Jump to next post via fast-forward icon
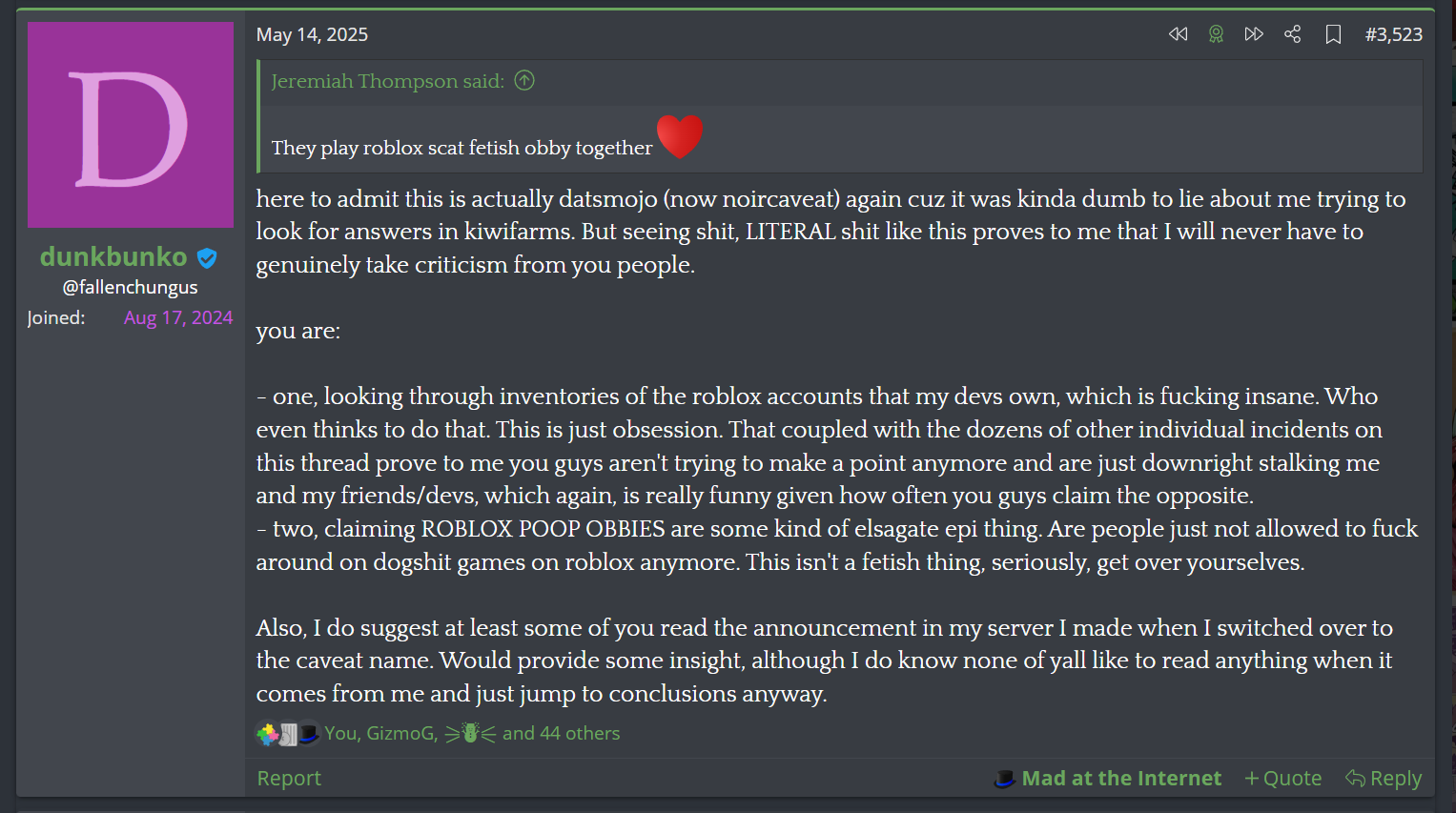The height and width of the screenshot is (813, 1456). click(1254, 34)
